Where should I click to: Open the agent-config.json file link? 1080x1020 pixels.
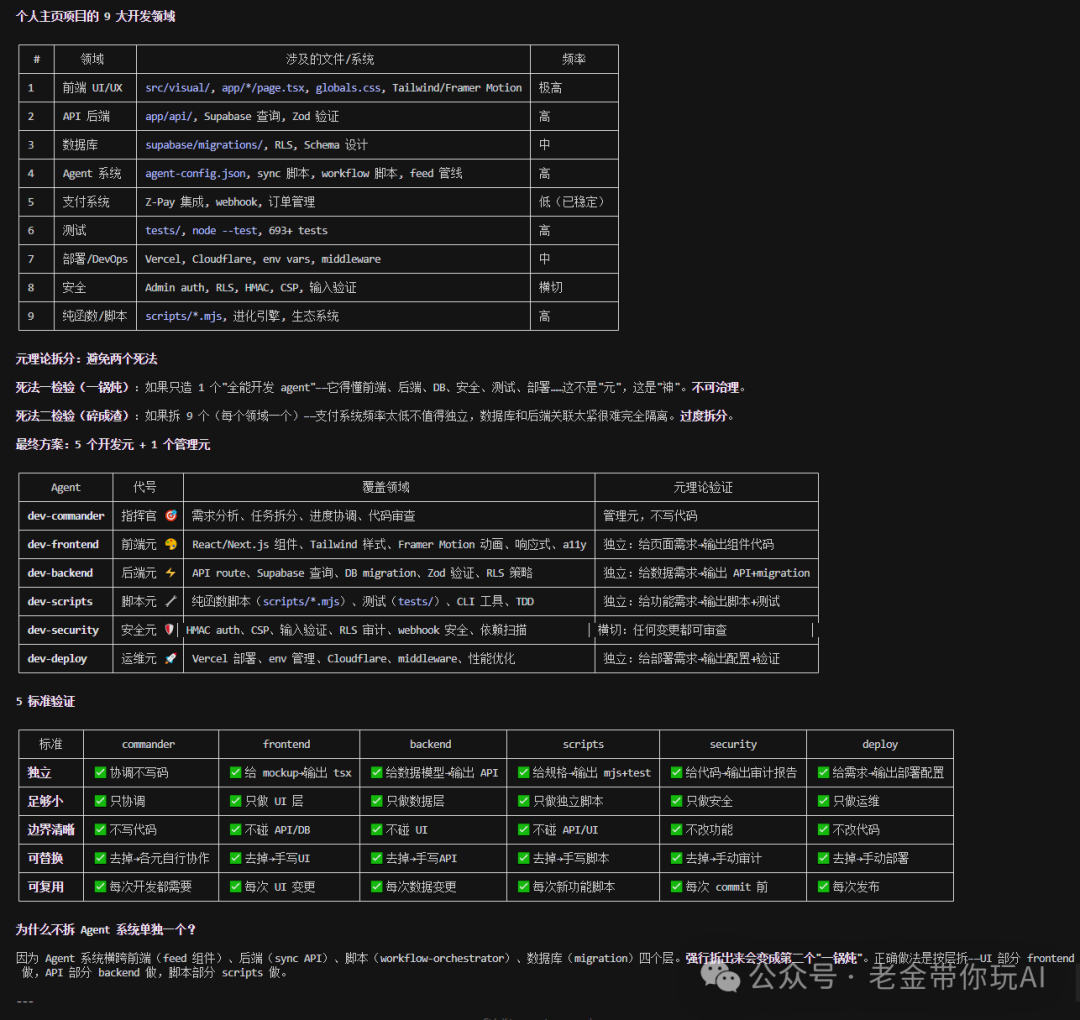[x=196, y=174]
